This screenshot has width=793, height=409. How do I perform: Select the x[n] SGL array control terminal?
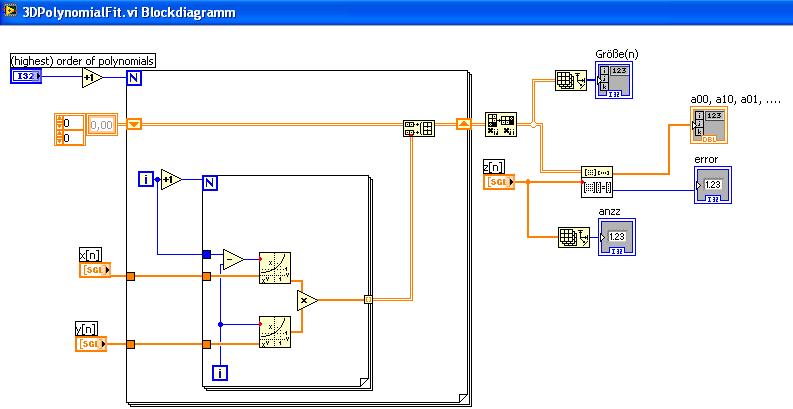(95, 270)
